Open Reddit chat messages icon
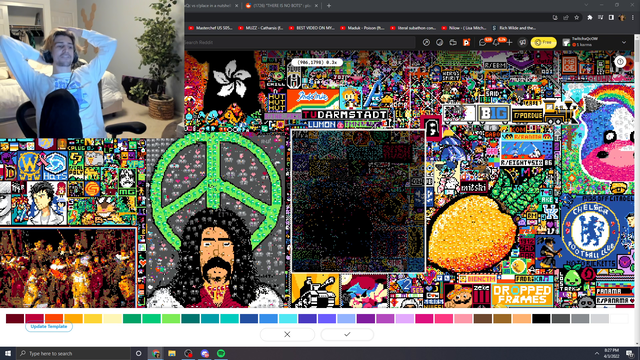640x360 pixels. [482, 42]
